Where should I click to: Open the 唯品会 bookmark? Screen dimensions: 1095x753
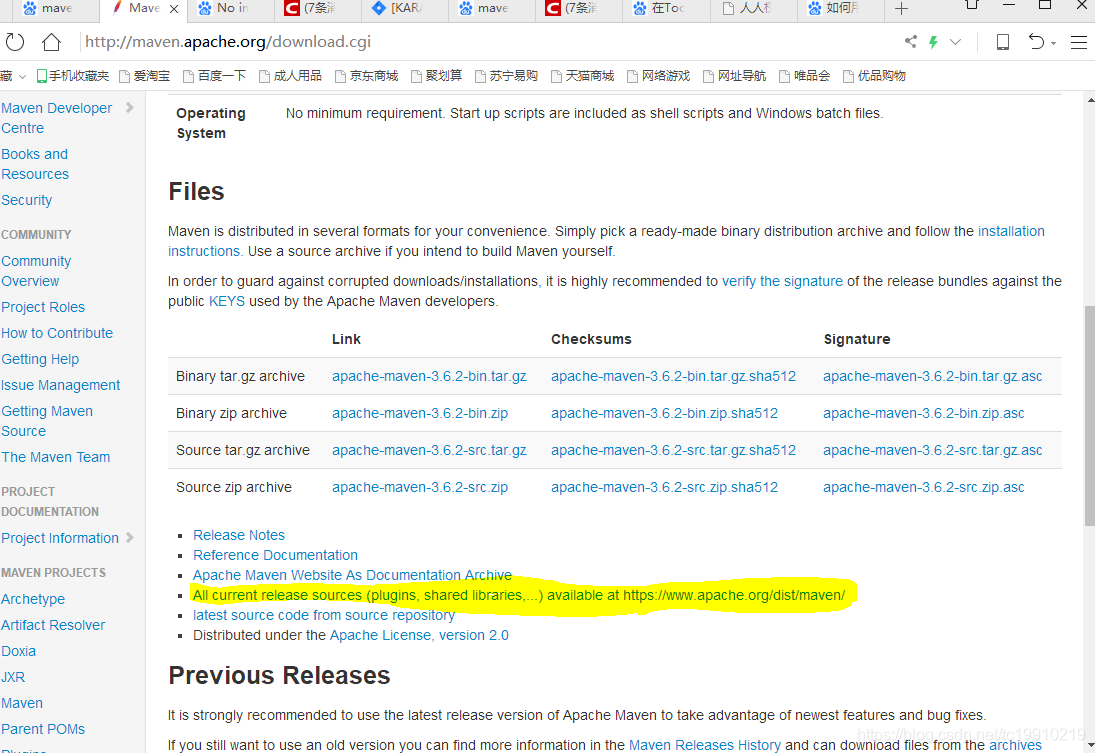(x=804, y=75)
